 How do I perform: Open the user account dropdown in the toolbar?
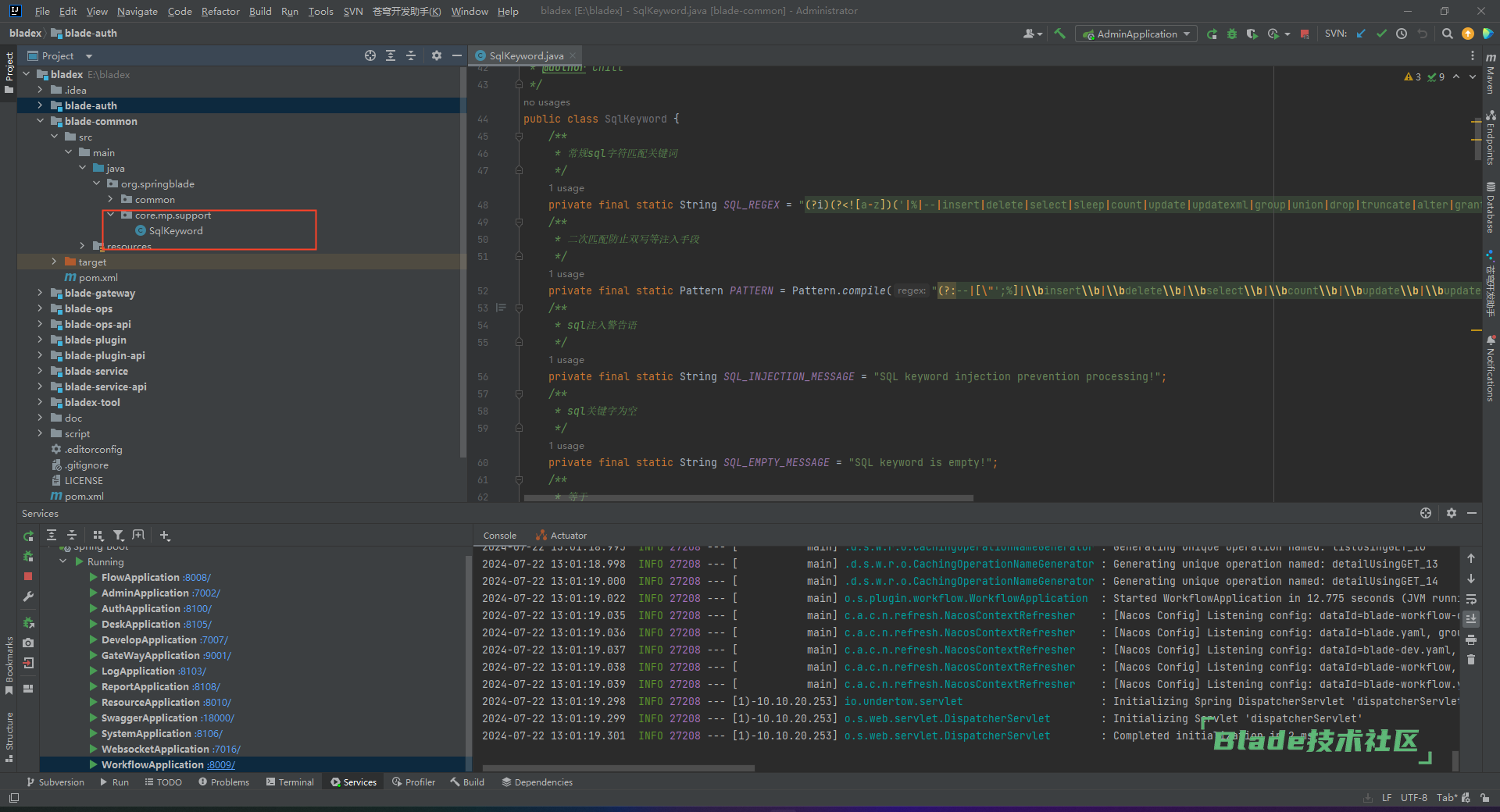pyautogui.click(x=1033, y=34)
